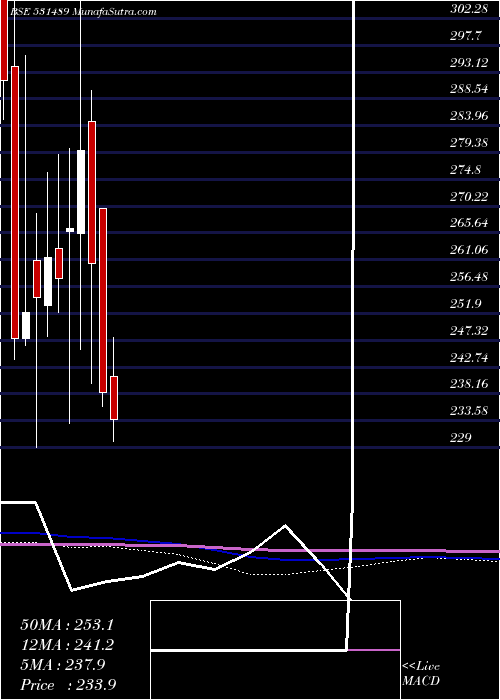
Task: Click the 293.12 price axis label
Action: tap(468, 62)
